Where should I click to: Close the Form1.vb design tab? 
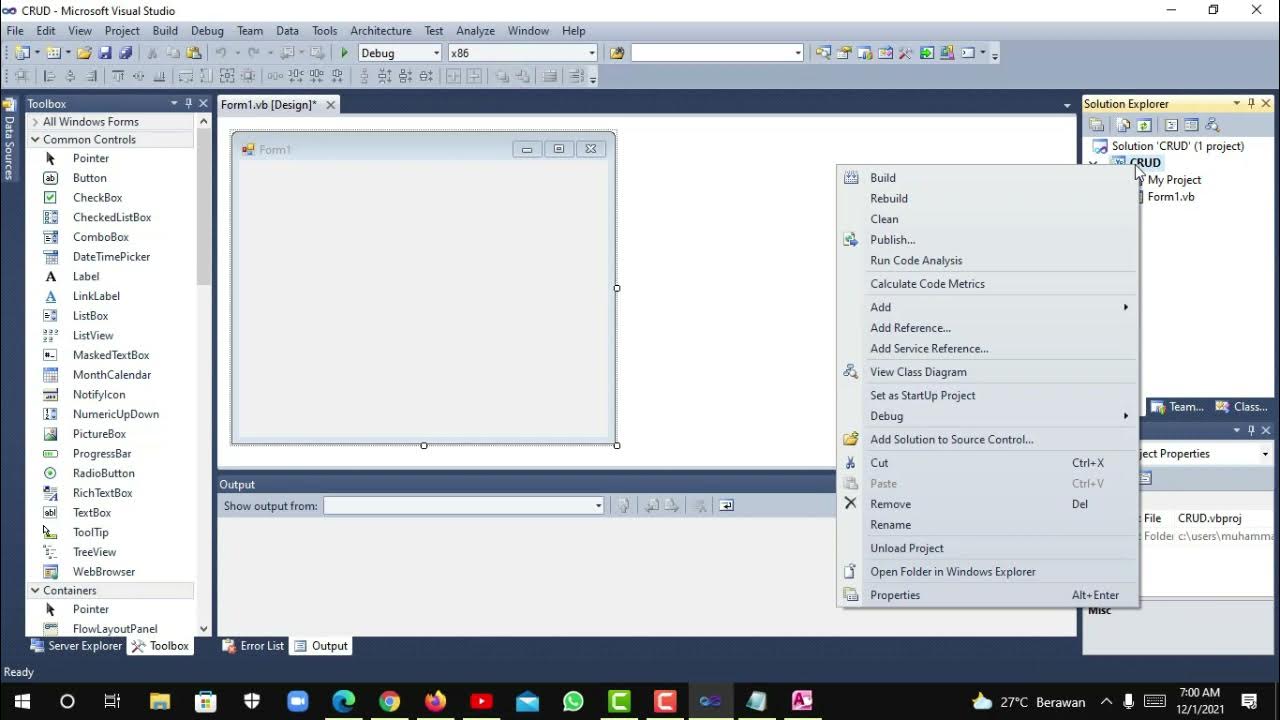330,105
